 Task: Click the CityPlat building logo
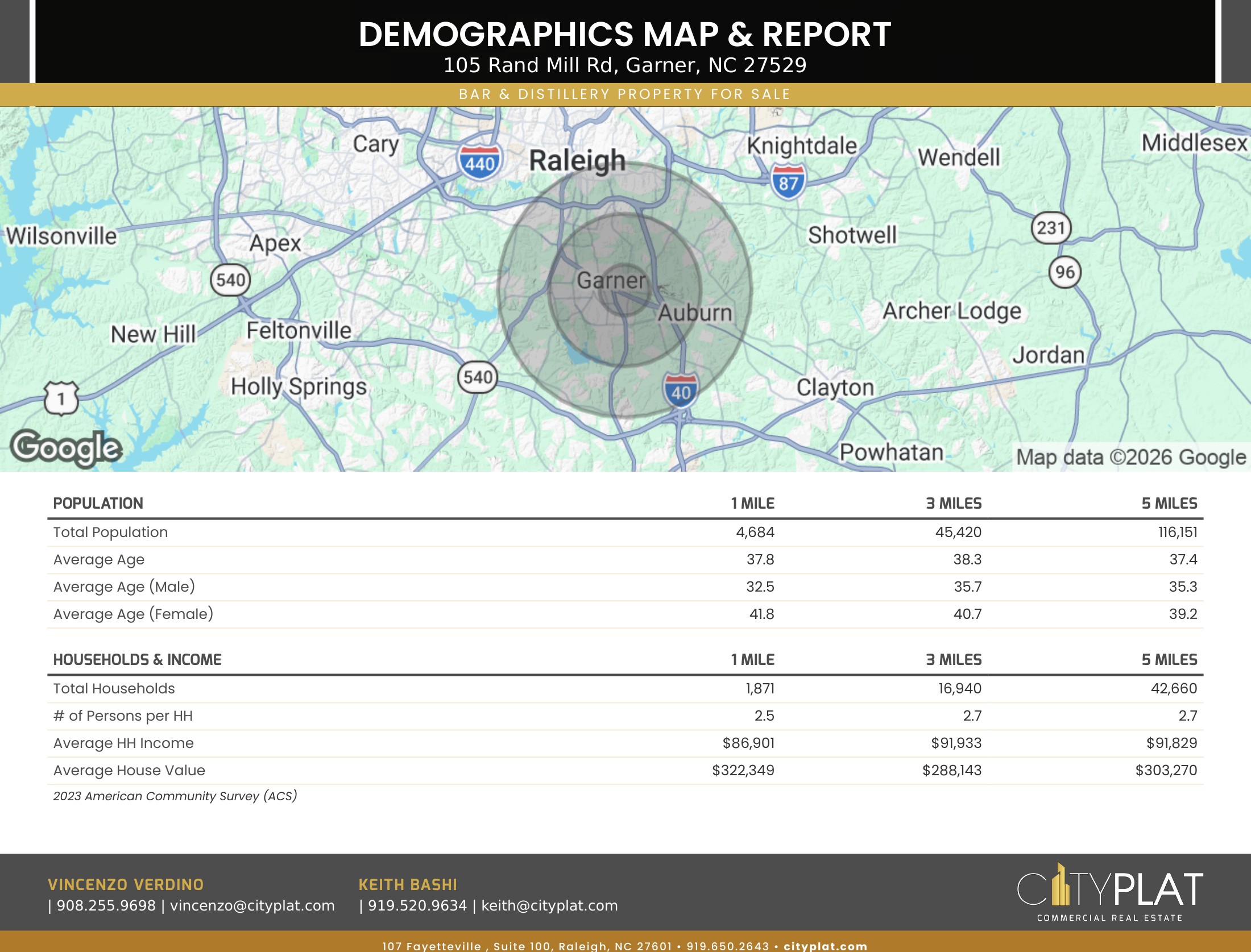[x=1109, y=892]
